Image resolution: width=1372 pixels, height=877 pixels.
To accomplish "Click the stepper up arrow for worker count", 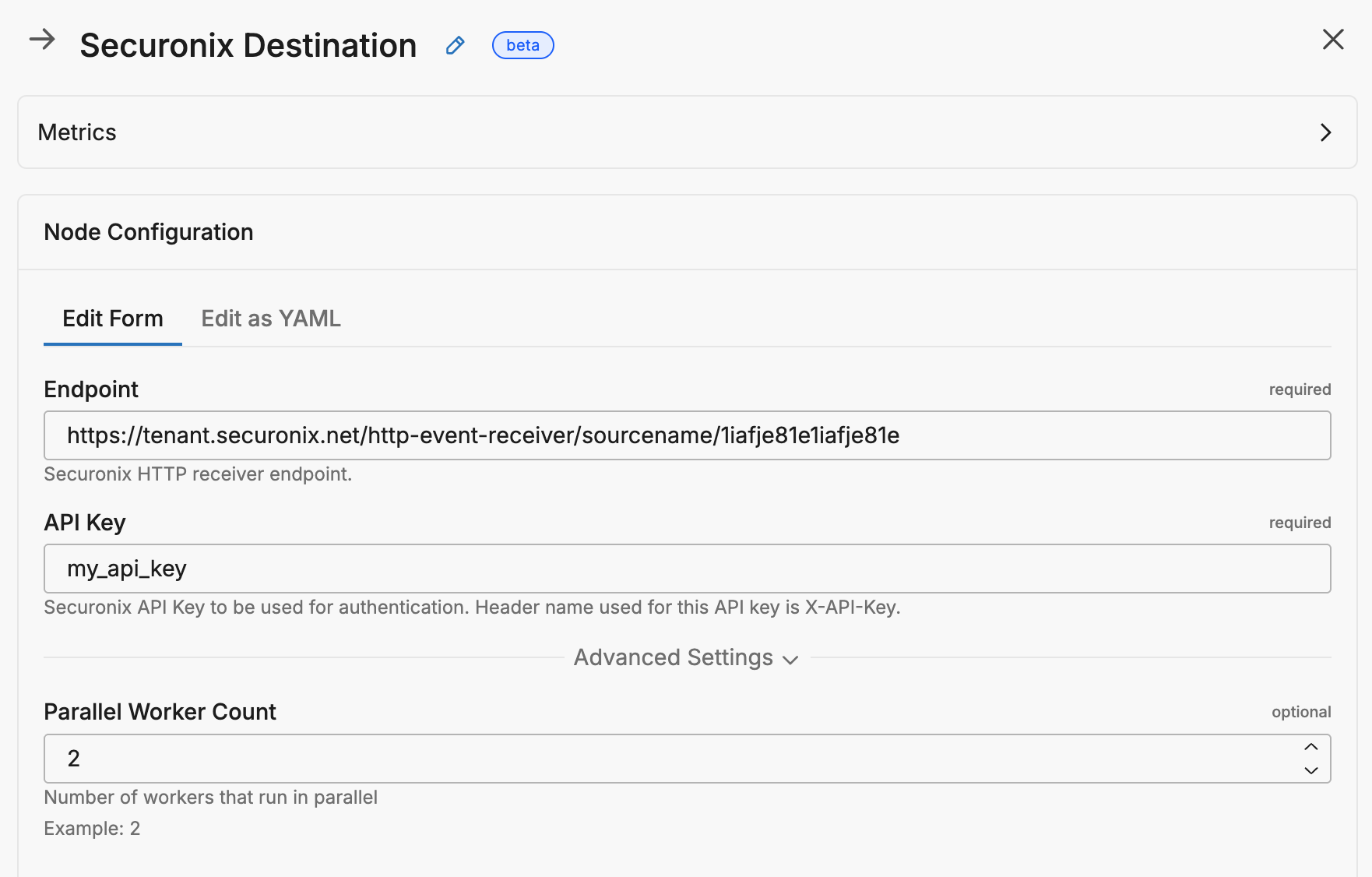I will (x=1311, y=746).
